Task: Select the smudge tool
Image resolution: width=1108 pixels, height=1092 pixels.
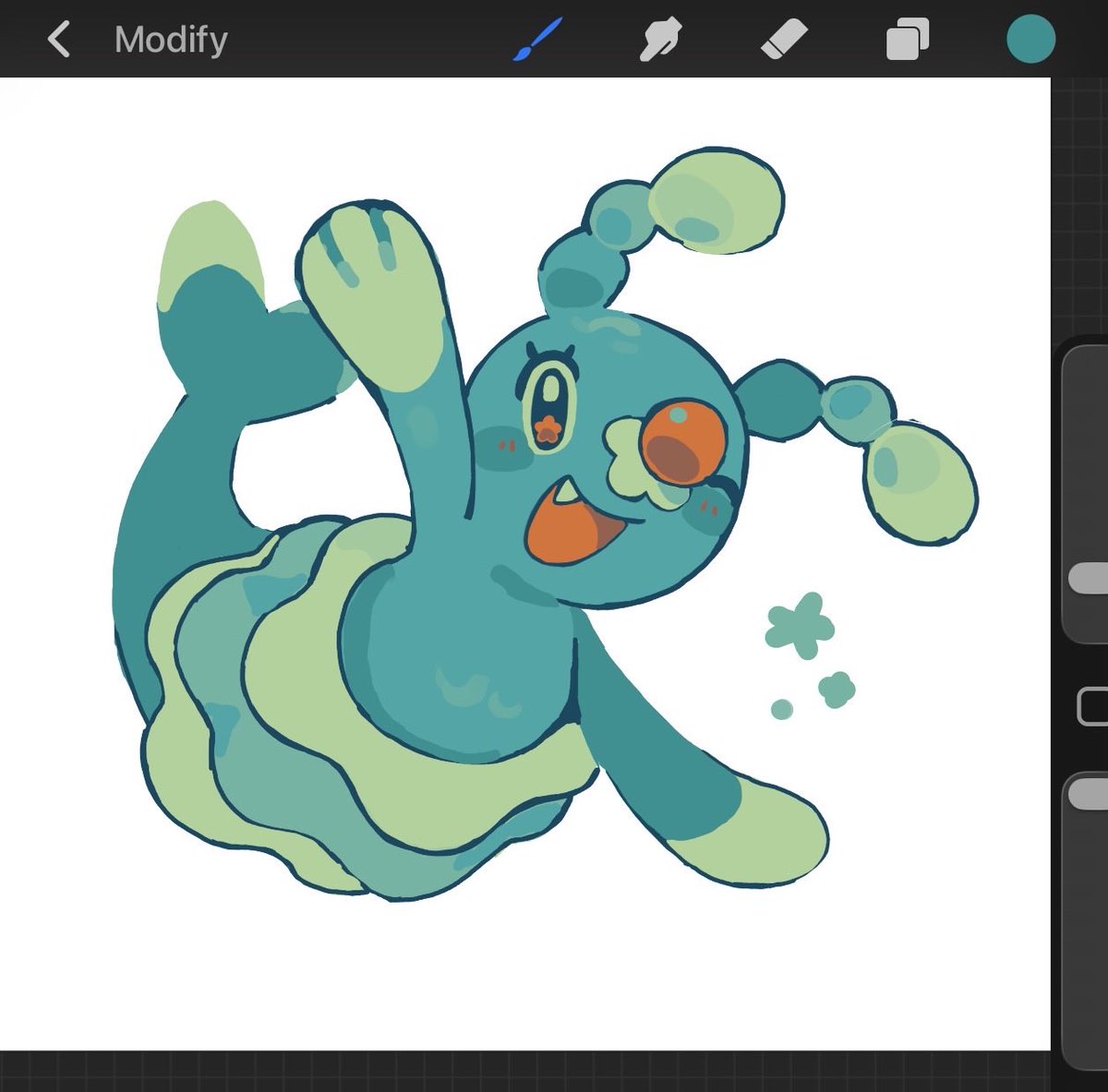Action: (661, 41)
